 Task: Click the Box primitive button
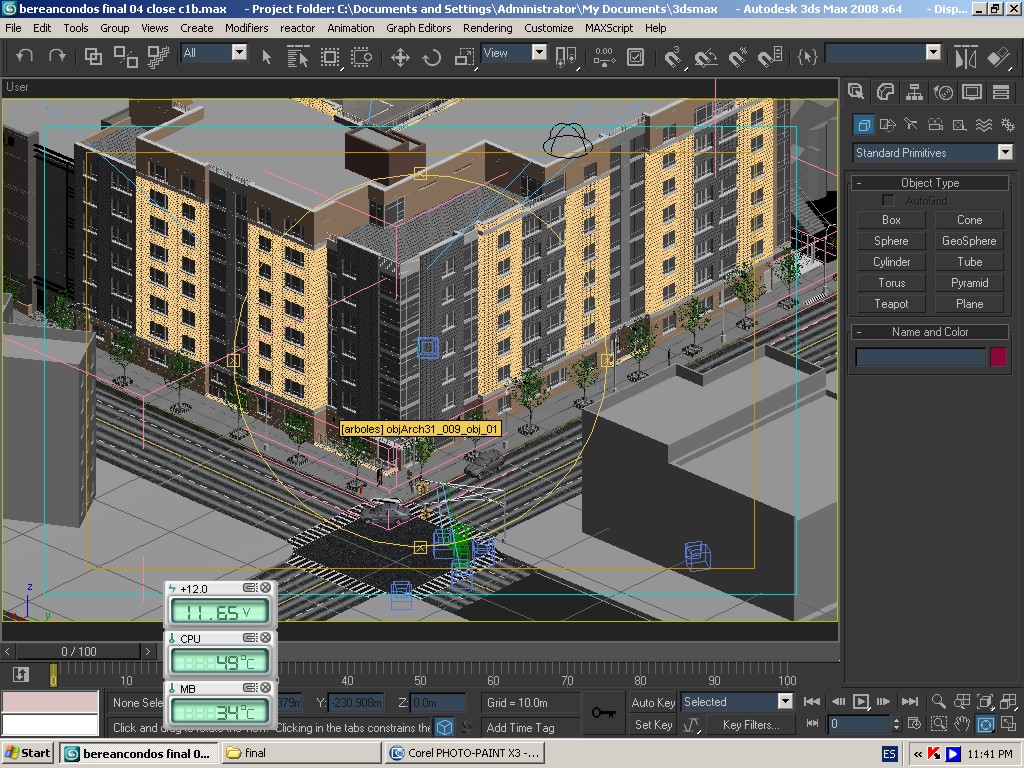coord(891,220)
